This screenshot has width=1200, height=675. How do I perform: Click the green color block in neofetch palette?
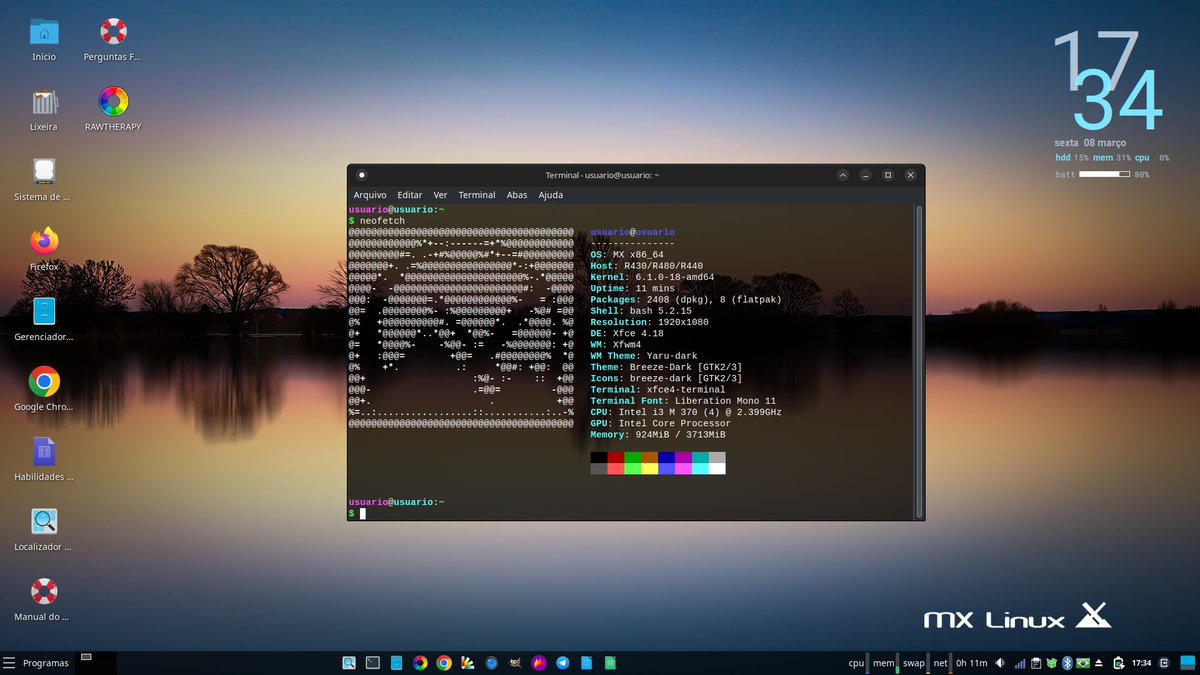(632, 457)
